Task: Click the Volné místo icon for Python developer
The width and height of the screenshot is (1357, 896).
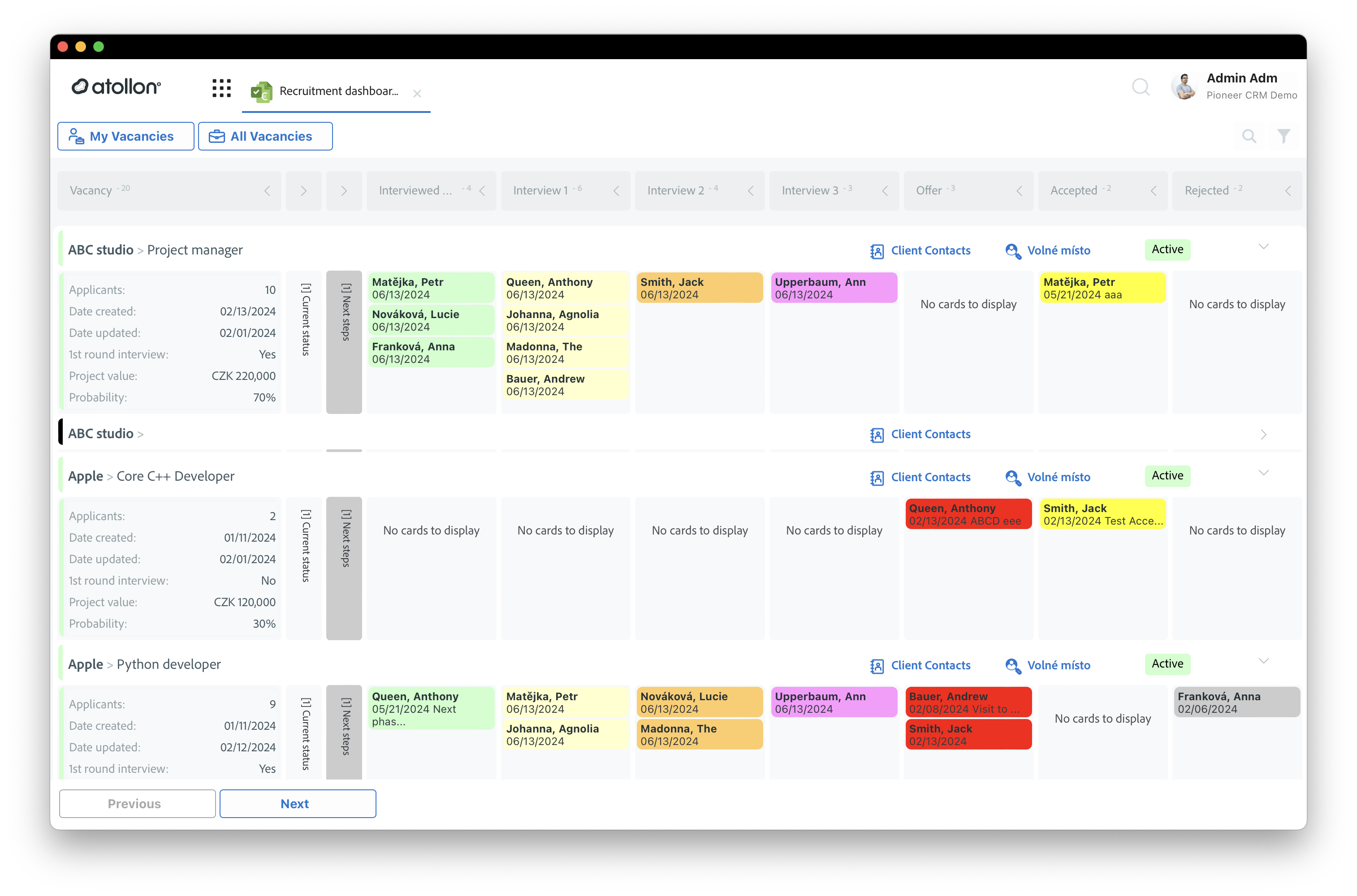Action: click(1013, 665)
